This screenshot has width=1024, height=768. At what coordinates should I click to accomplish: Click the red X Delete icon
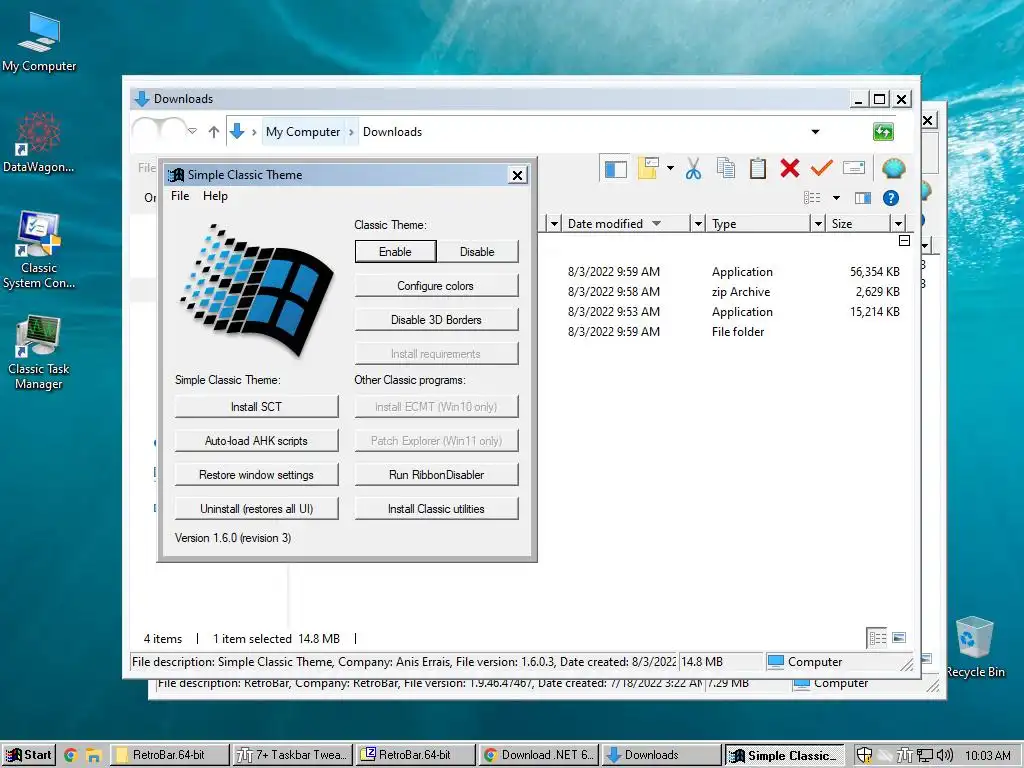(790, 168)
